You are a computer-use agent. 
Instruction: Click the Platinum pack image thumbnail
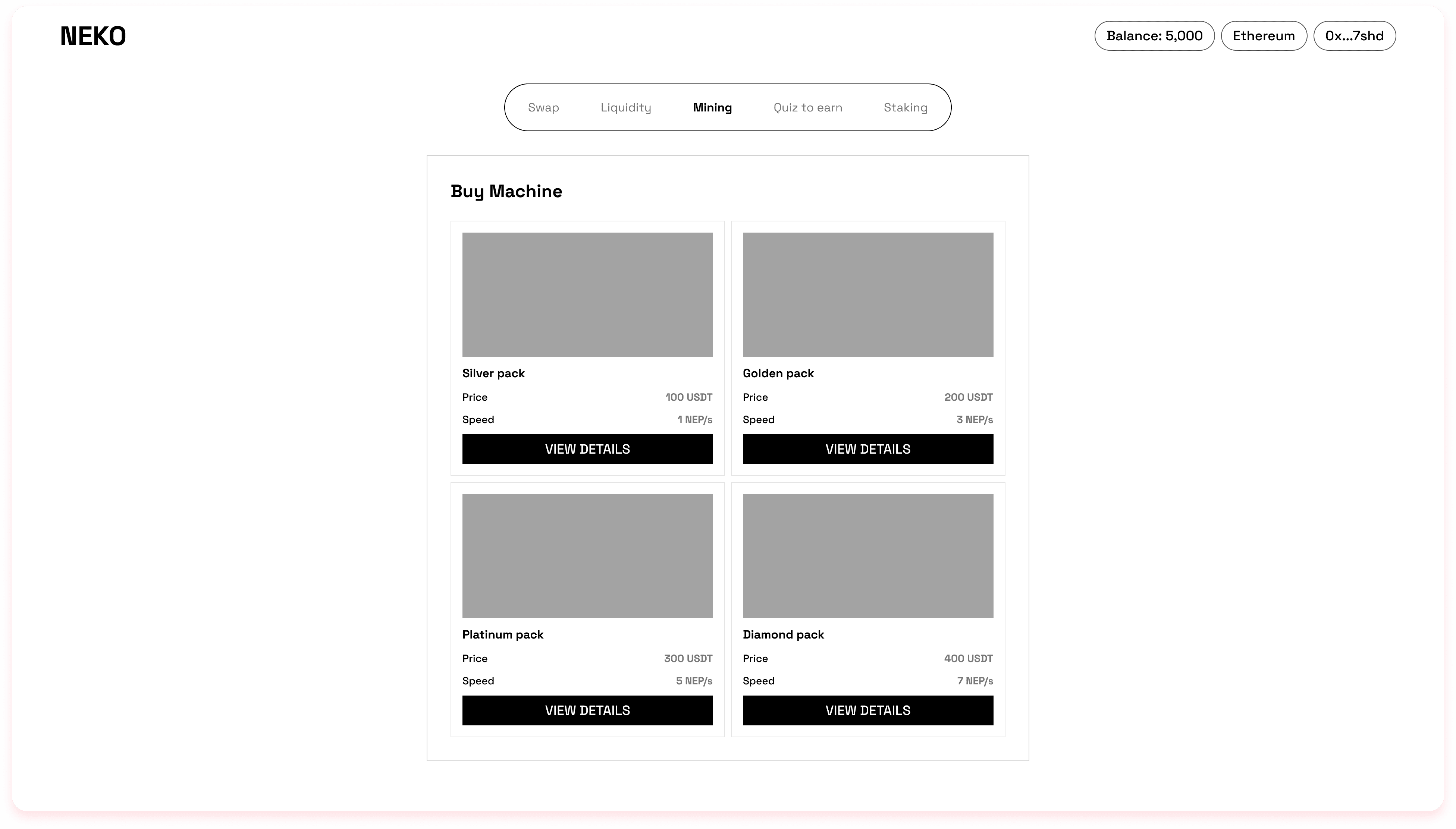pos(587,556)
